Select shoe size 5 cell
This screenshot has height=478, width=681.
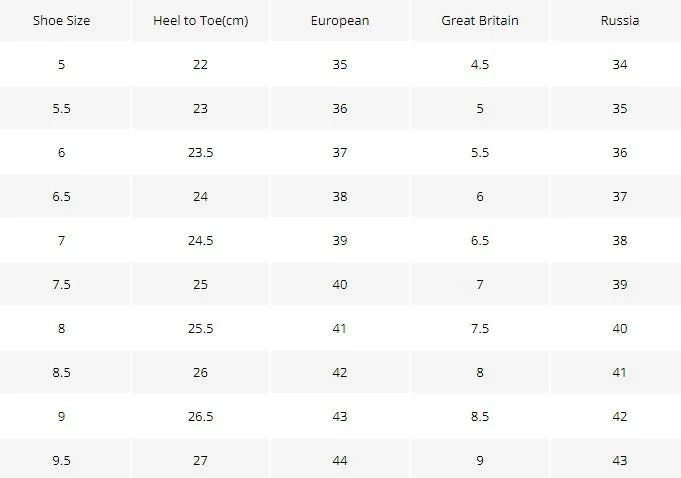point(61,65)
